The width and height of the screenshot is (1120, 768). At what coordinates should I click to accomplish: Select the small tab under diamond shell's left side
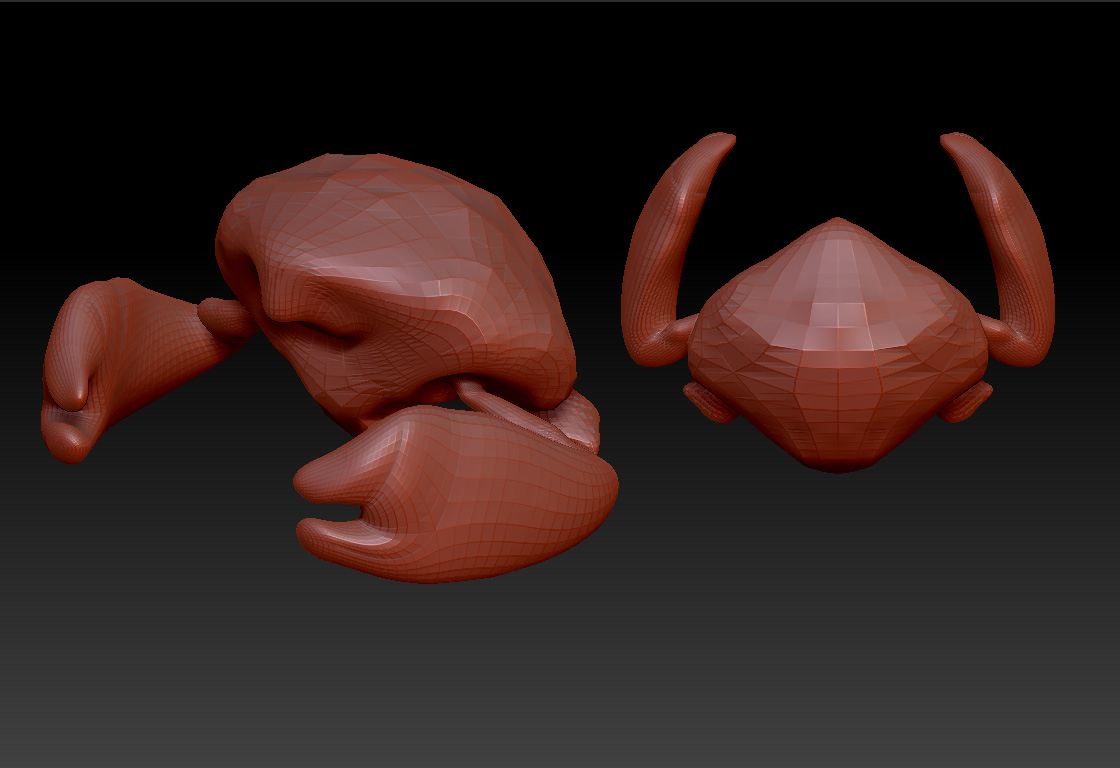point(709,402)
